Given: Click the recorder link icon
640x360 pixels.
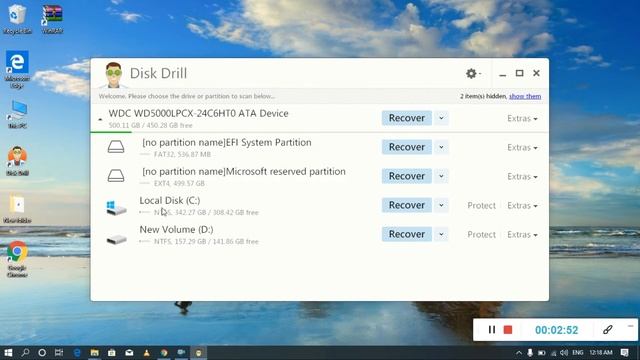Looking at the screenshot, I should point(607,330).
